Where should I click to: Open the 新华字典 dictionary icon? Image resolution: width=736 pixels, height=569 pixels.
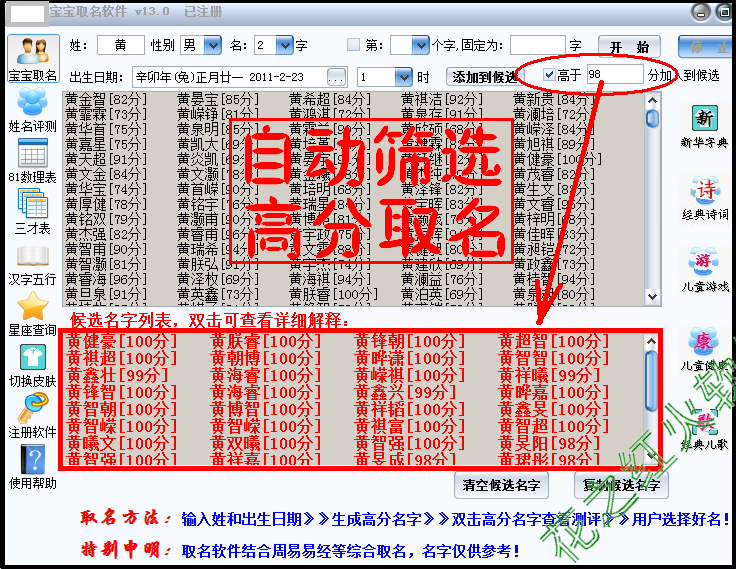704,127
